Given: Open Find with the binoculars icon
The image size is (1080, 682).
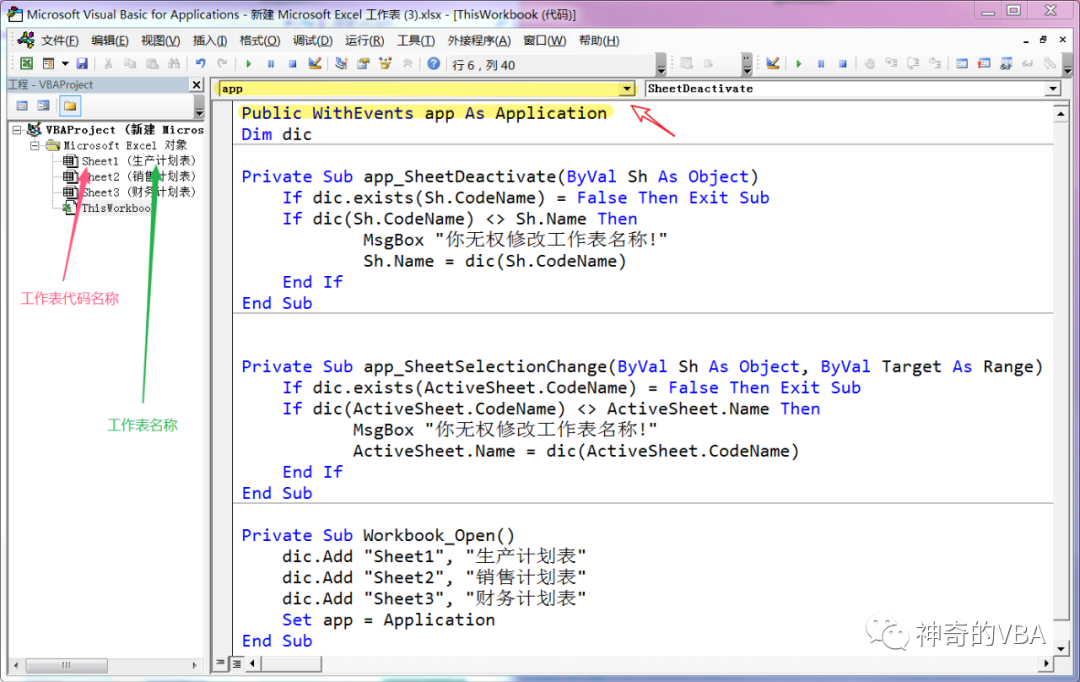Looking at the screenshot, I should click(174, 64).
